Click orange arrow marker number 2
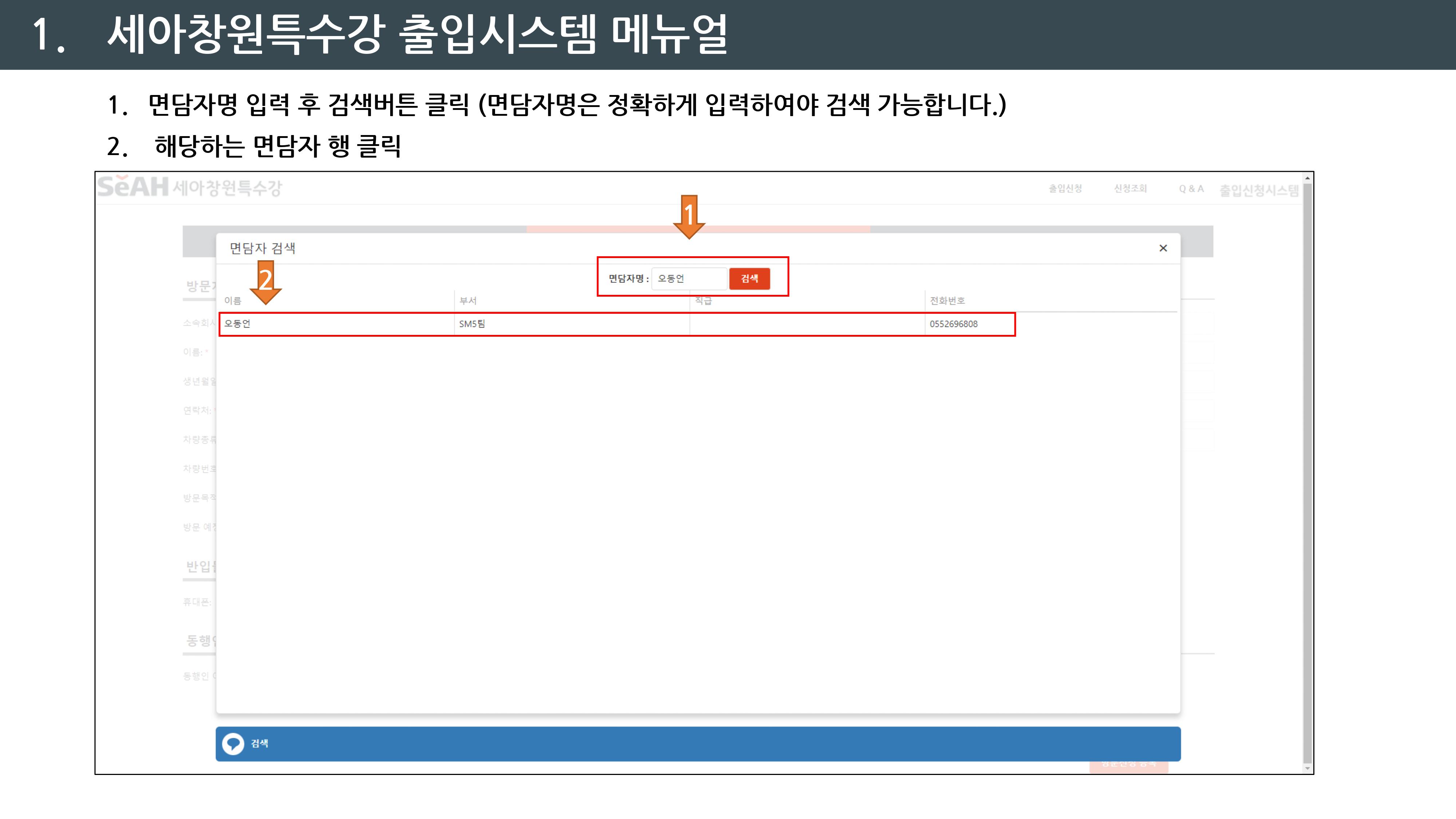The width and height of the screenshot is (1456, 819). 265,281
